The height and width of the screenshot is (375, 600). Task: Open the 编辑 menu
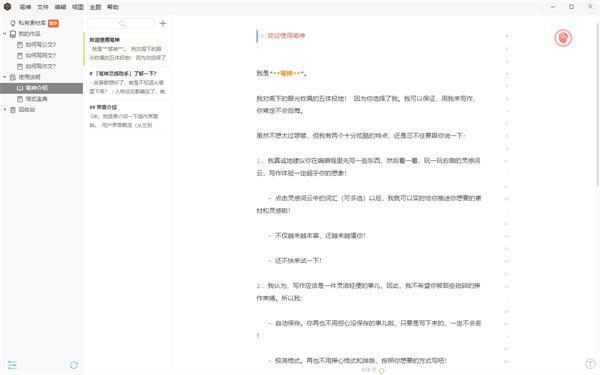[60, 7]
